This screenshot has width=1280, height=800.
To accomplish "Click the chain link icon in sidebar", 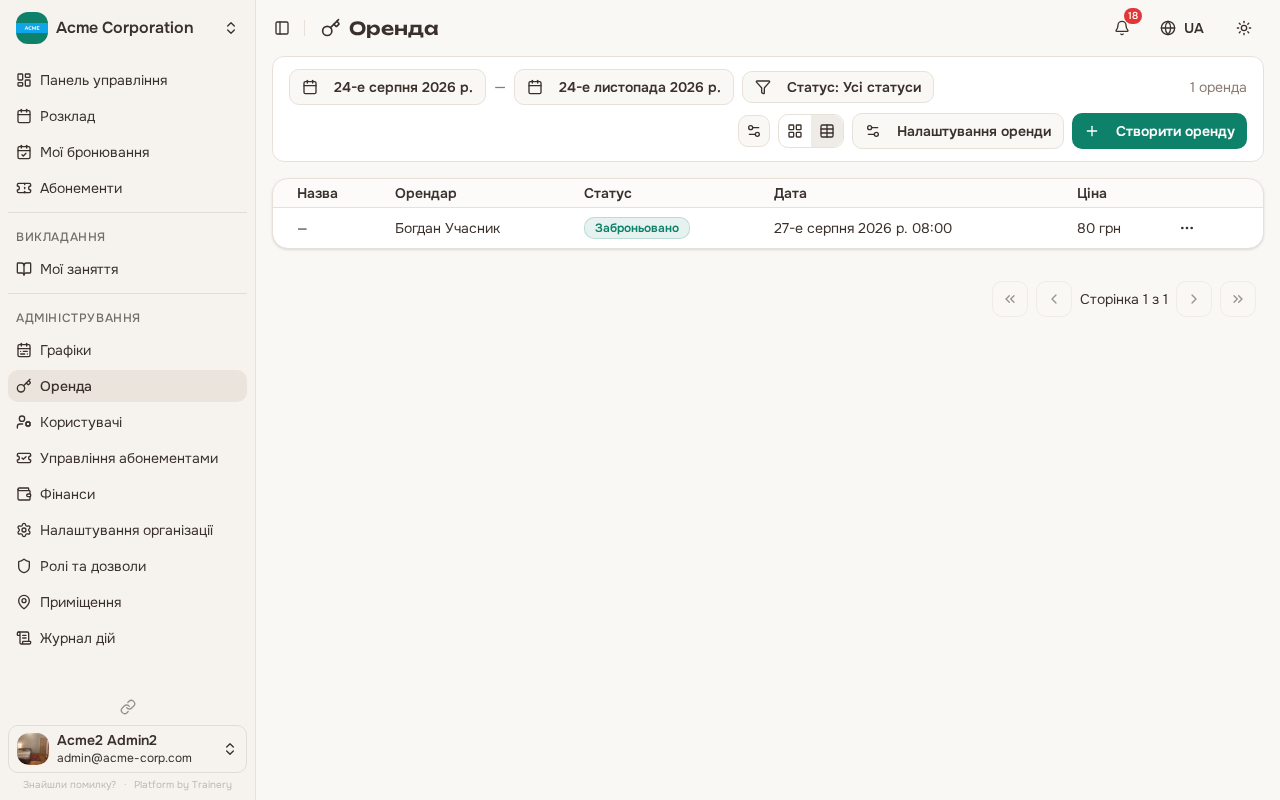I will pos(128,707).
